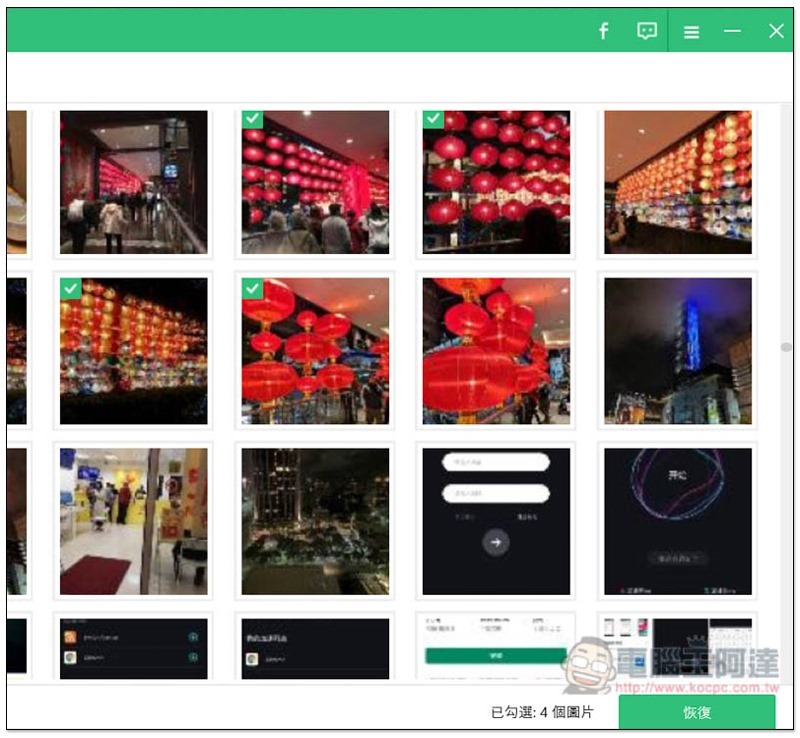The width and height of the screenshot is (800, 738).
Task: Close the recovery app window
Action: pos(776,31)
